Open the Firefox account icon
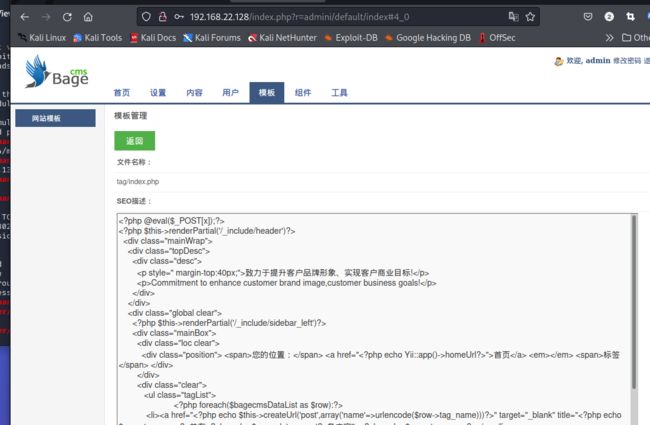The width and height of the screenshot is (650, 425). tap(609, 17)
